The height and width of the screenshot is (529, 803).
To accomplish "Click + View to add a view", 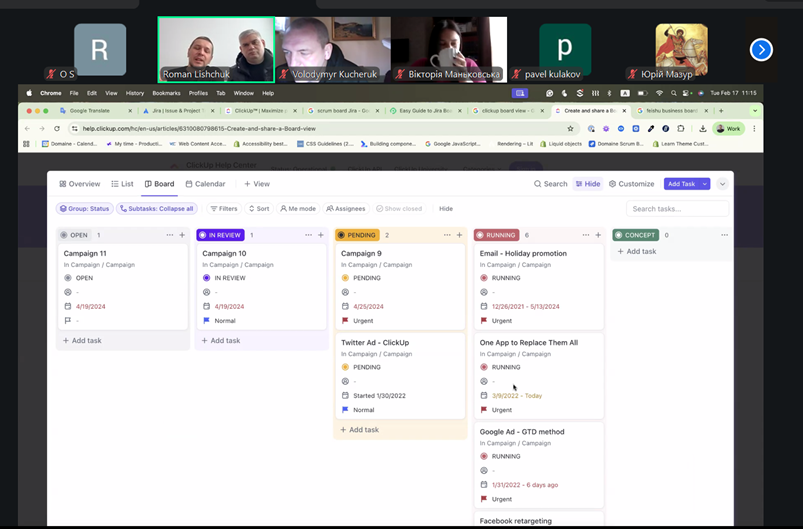I will tap(257, 184).
